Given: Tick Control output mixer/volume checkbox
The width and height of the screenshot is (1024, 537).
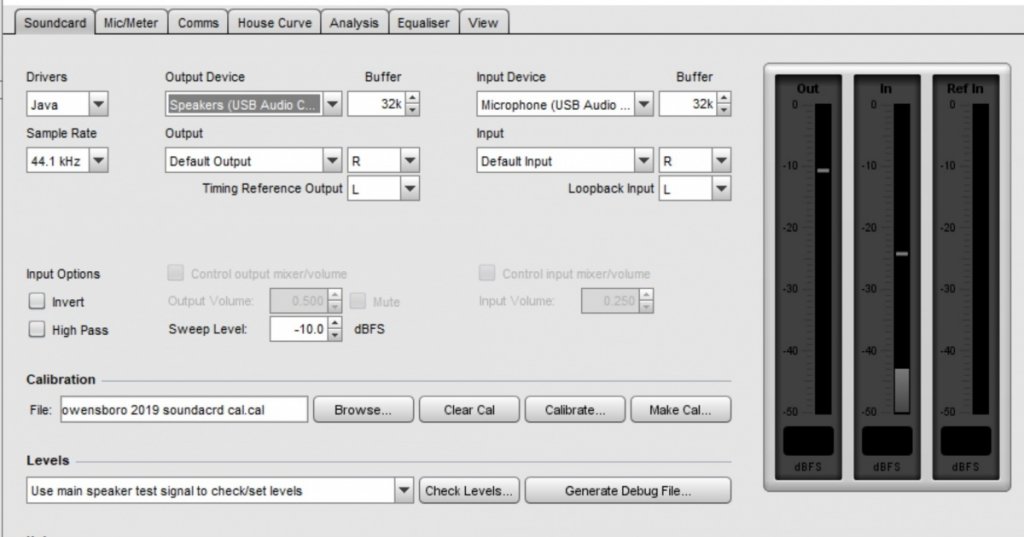Looking at the screenshot, I should tap(175, 273).
